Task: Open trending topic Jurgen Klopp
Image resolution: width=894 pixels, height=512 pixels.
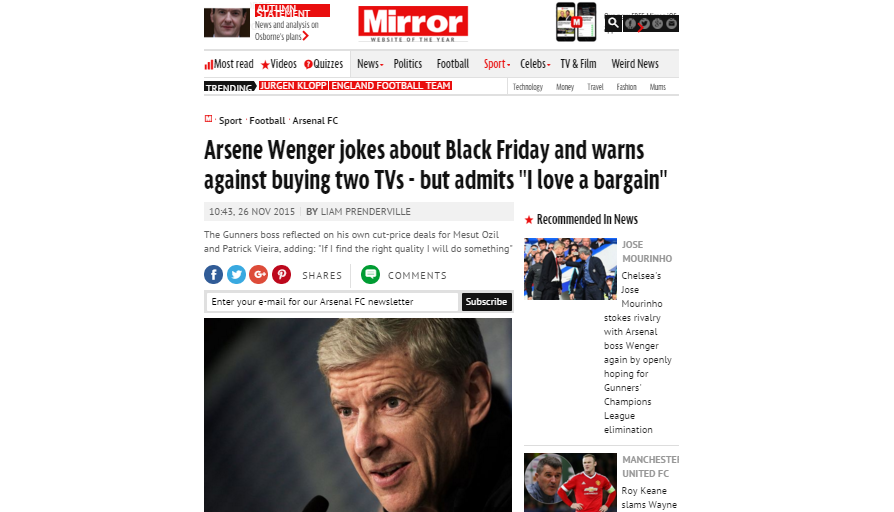Action: (293, 86)
